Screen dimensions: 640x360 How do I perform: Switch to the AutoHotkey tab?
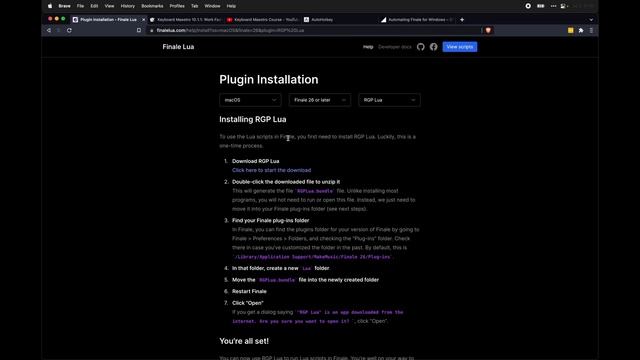click(x=339, y=20)
